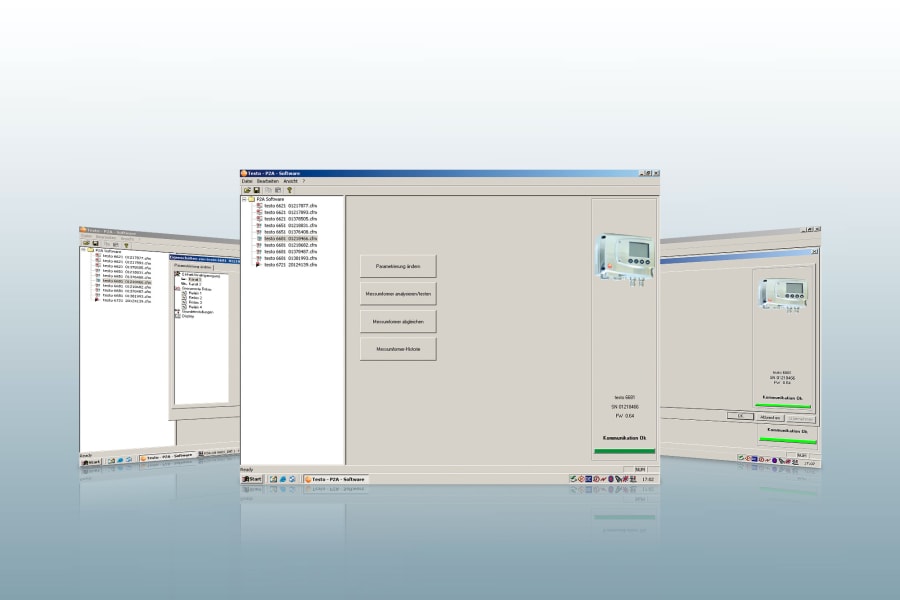Click the Save toolbar icon
The image size is (900, 600).
click(x=256, y=189)
